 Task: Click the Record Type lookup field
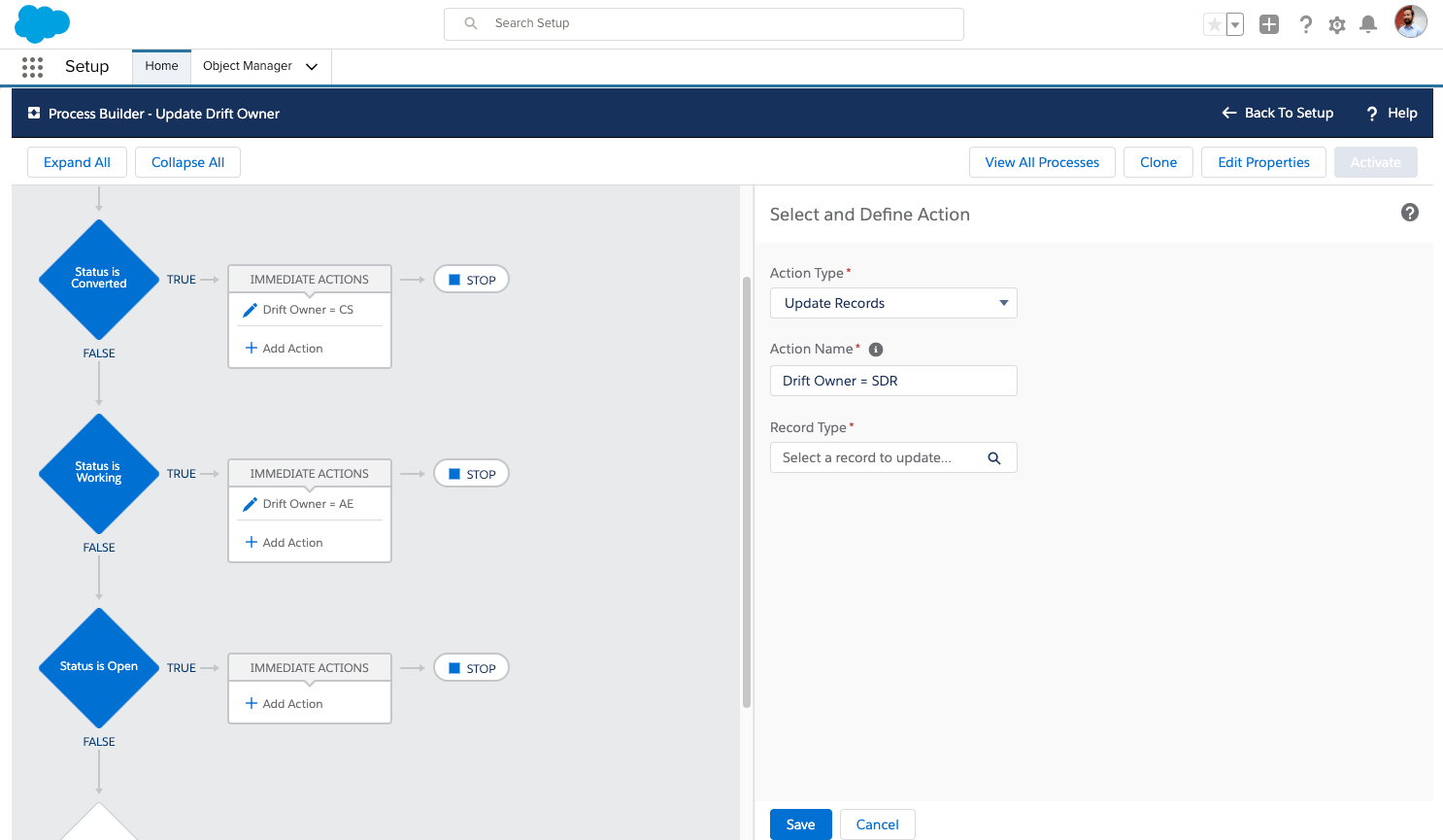click(893, 457)
